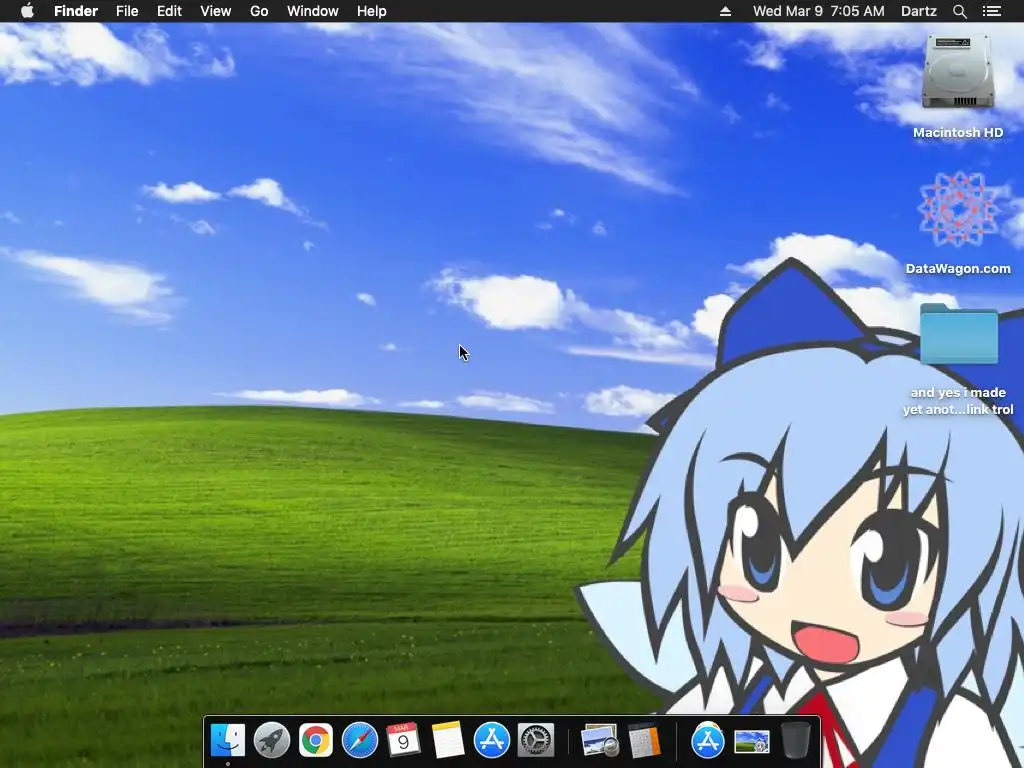Launch Launchpad rocket icon in Dock
1024x768 pixels.
click(272, 741)
